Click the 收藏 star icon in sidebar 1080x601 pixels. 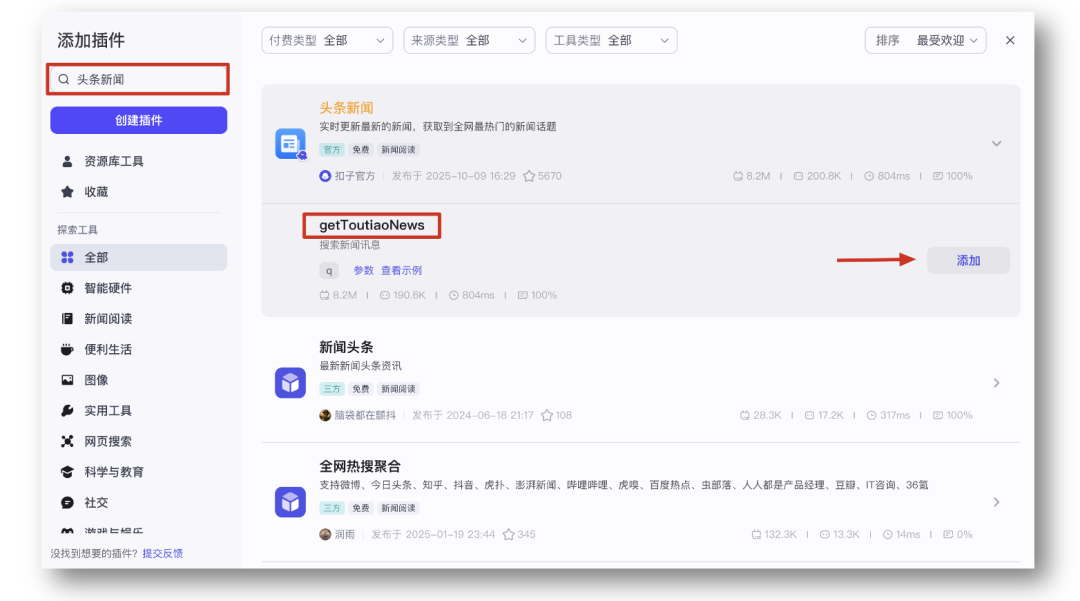click(67, 191)
